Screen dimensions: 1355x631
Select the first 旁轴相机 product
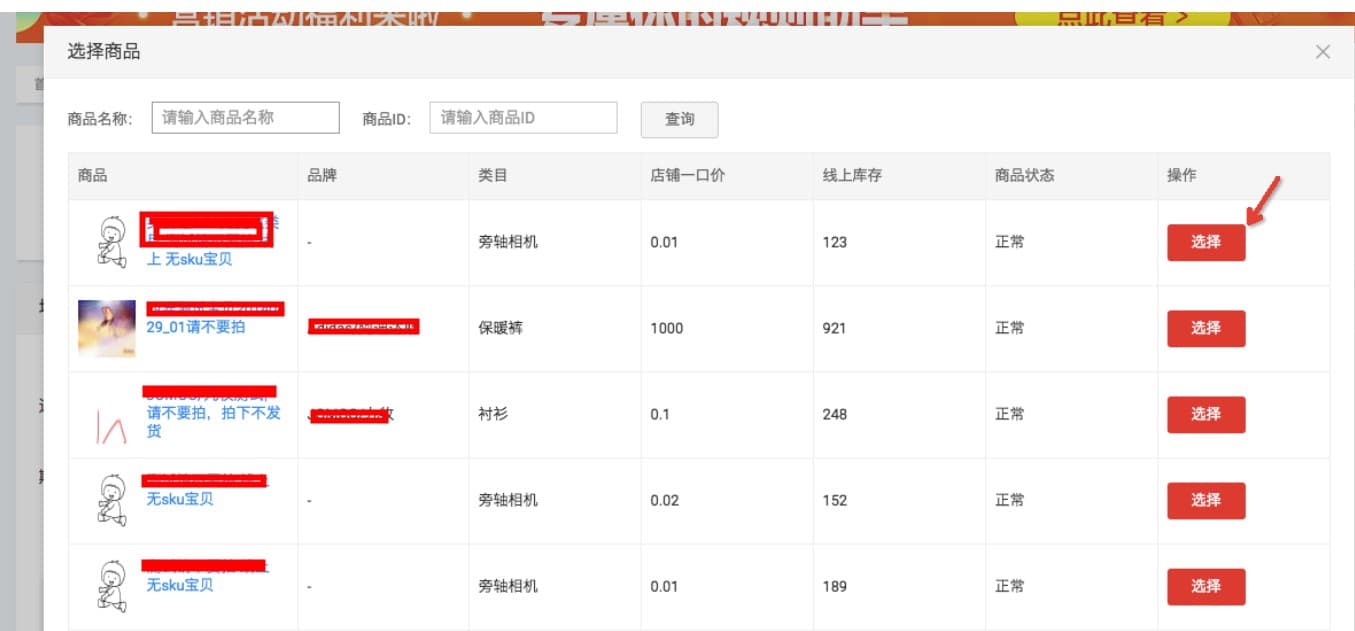[x=1205, y=241]
